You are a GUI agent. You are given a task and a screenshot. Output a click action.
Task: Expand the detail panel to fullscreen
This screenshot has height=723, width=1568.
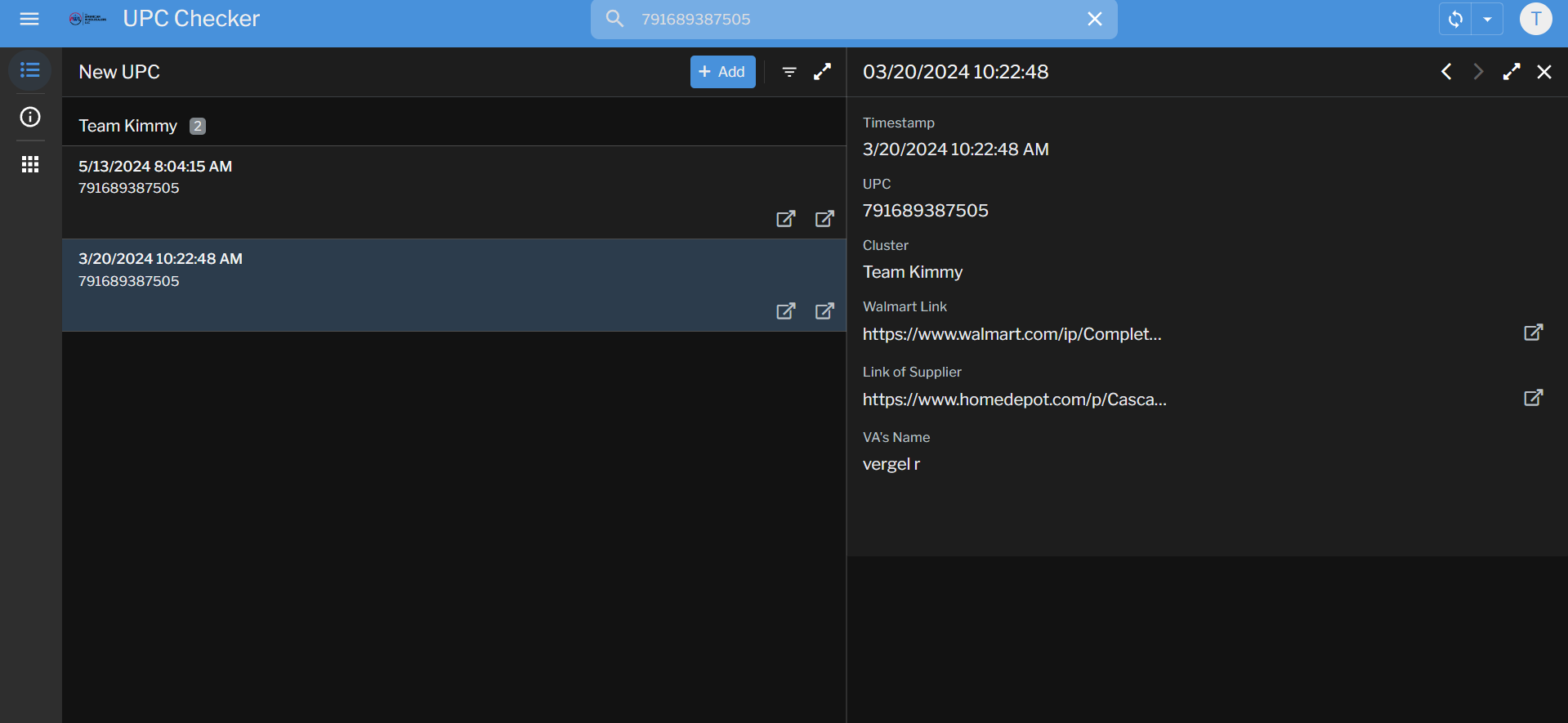coord(1512,72)
